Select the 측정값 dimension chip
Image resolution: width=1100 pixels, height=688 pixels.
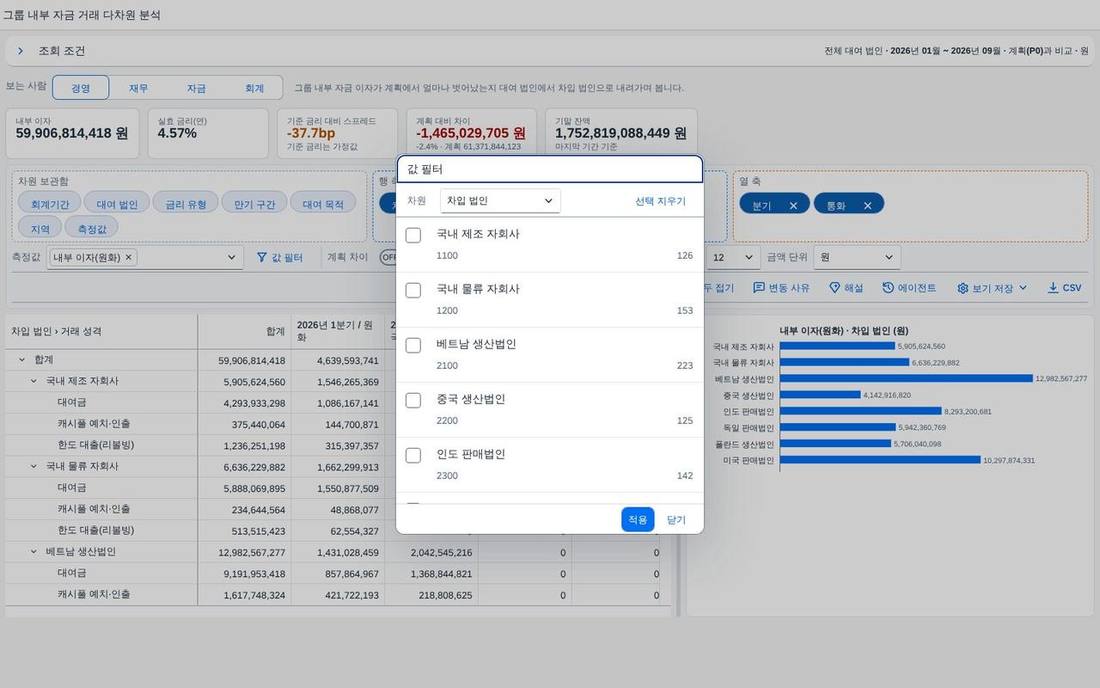92,229
